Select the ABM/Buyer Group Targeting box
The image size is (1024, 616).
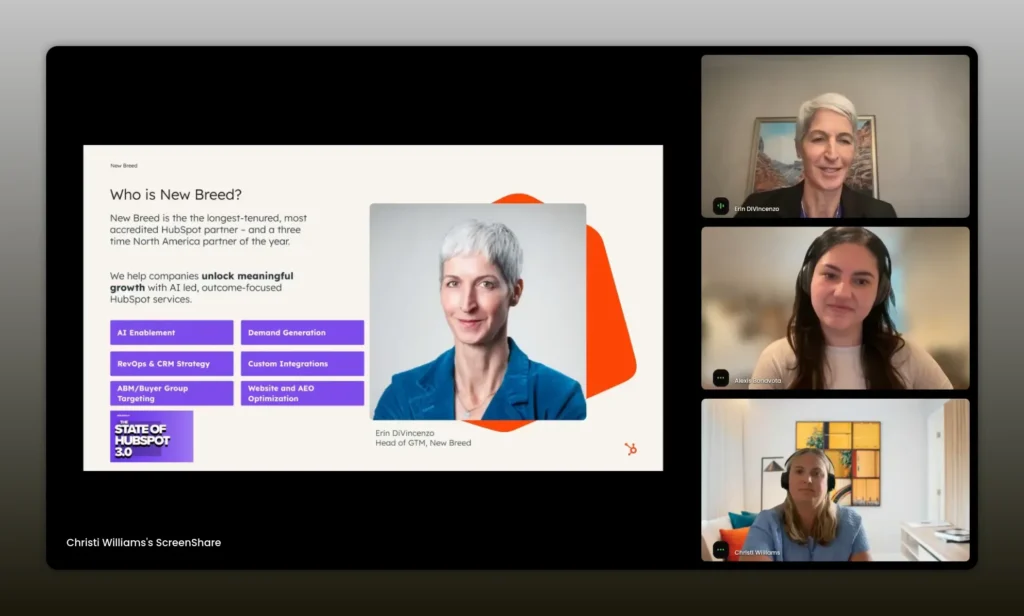pyautogui.click(x=172, y=393)
